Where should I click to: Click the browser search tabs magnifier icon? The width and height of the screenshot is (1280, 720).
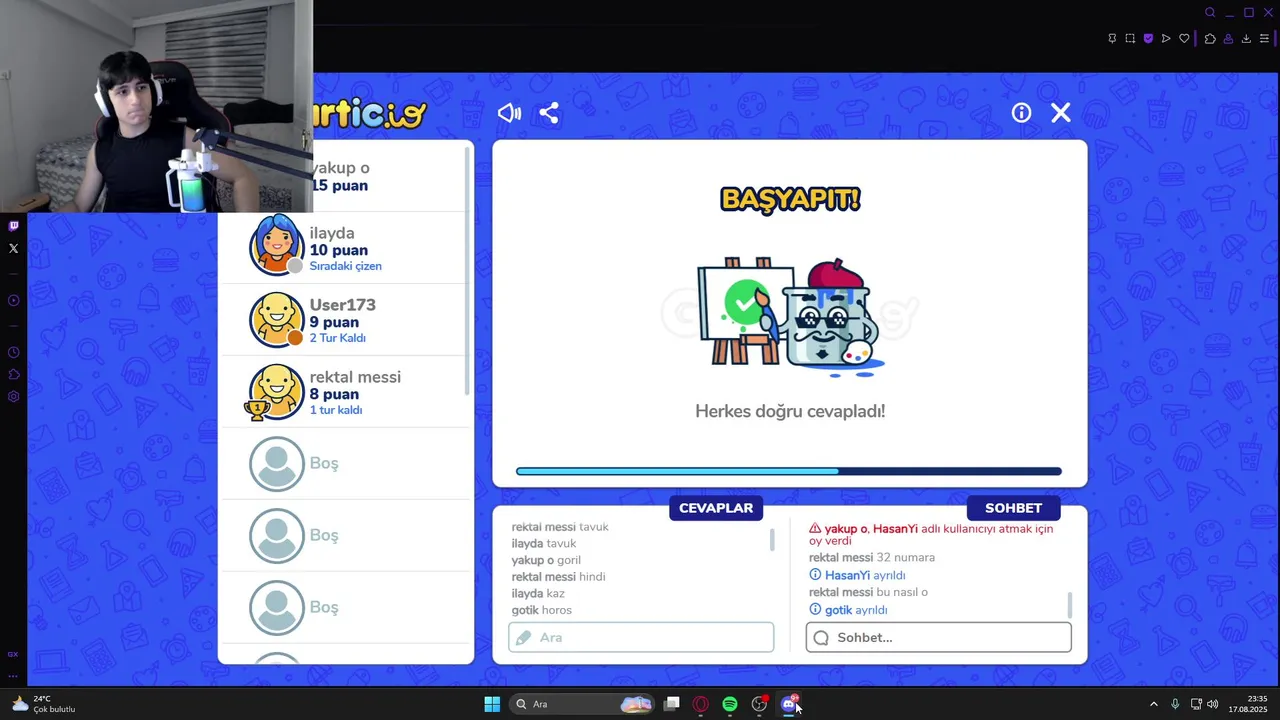[1210, 13]
